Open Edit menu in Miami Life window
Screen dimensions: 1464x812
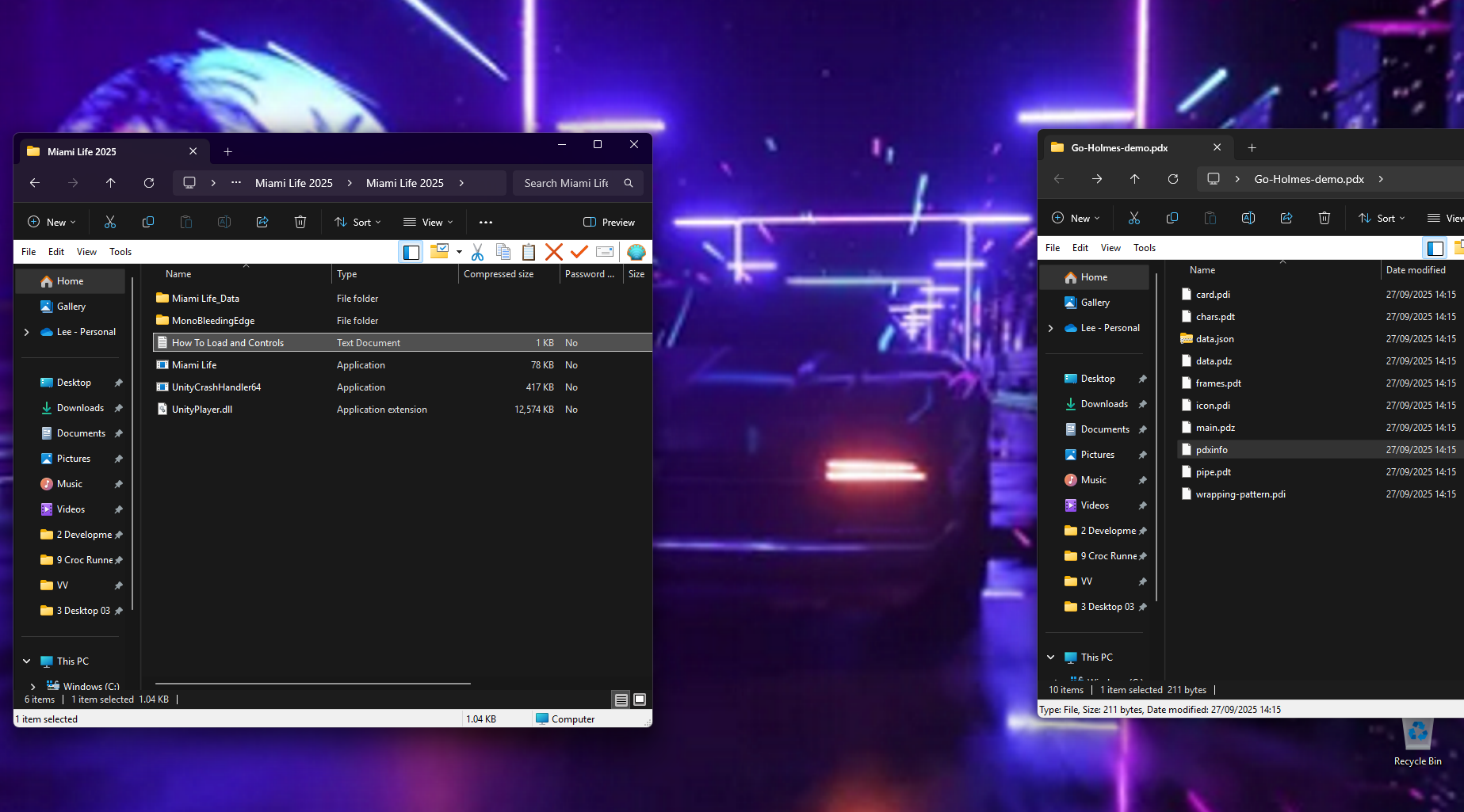tap(56, 252)
